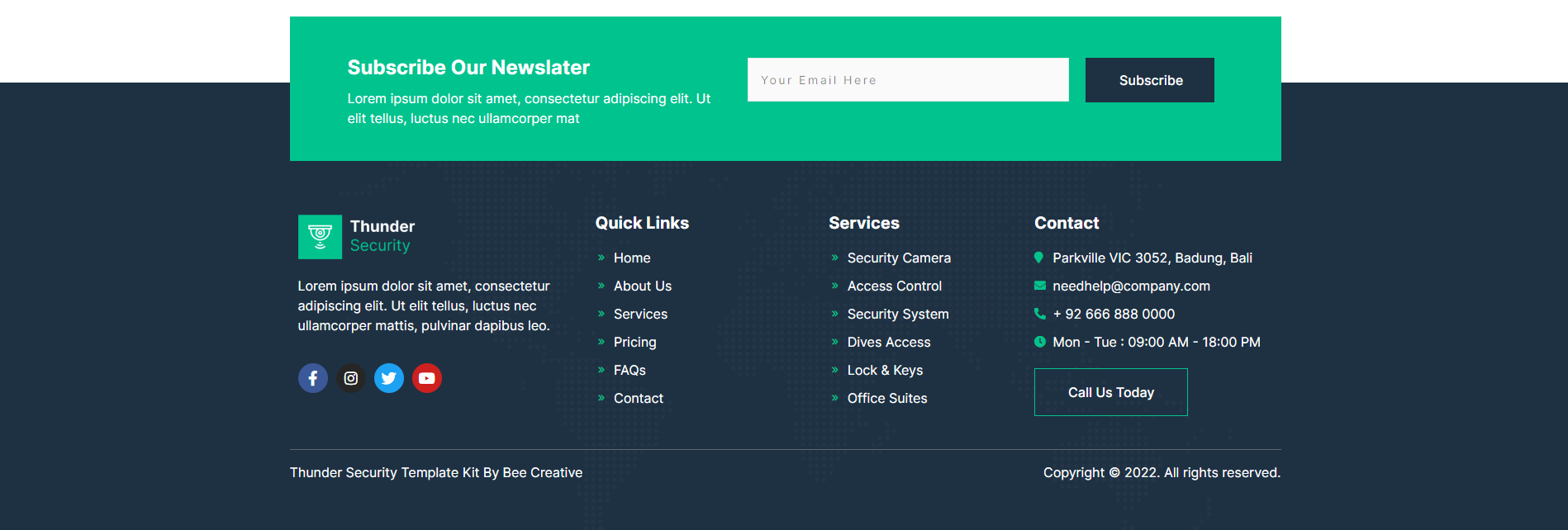The height and width of the screenshot is (530, 1568).
Task: Open the FAQs quick link
Action: point(630,370)
